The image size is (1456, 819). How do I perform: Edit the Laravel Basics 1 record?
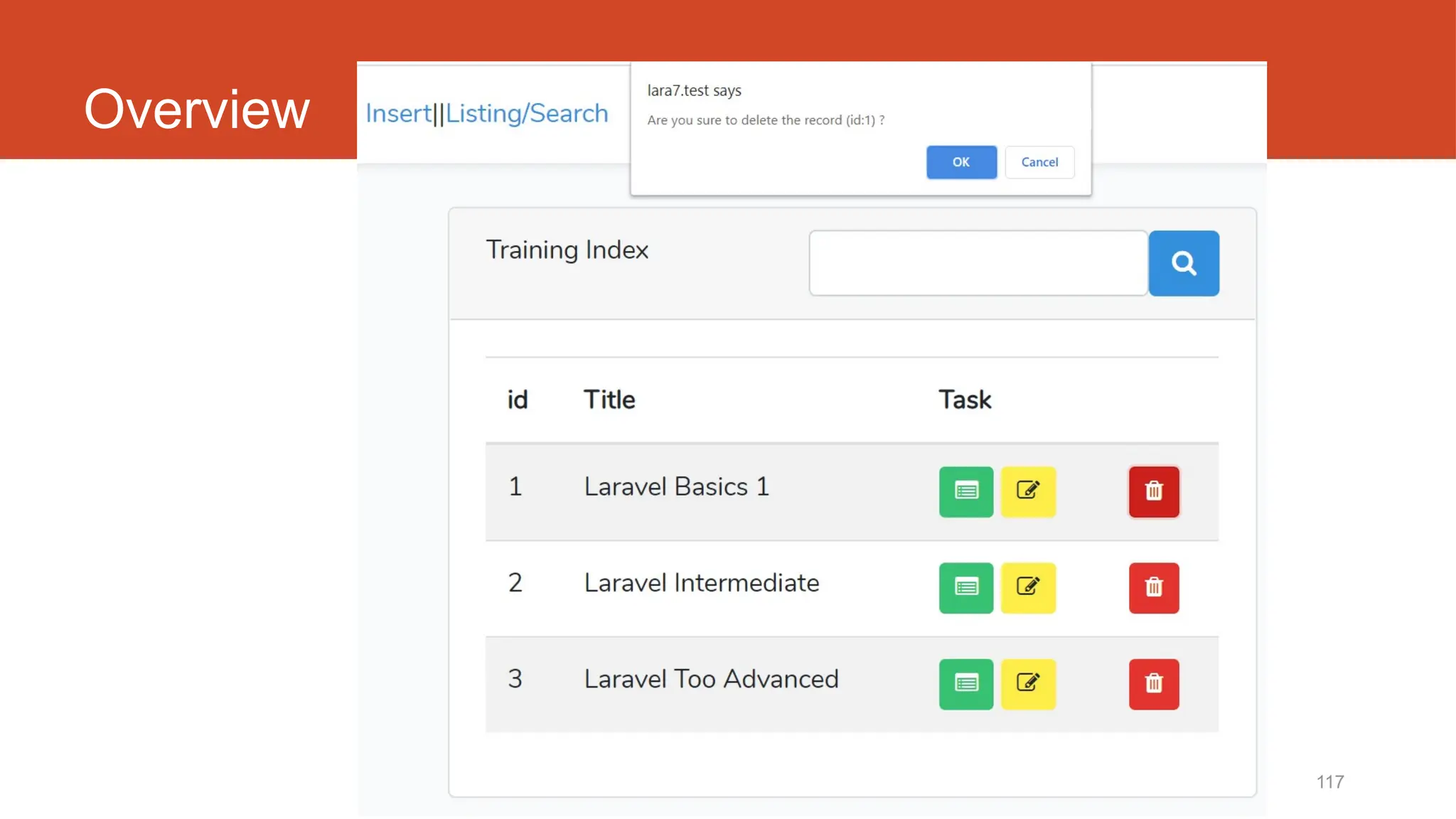pyautogui.click(x=1028, y=491)
